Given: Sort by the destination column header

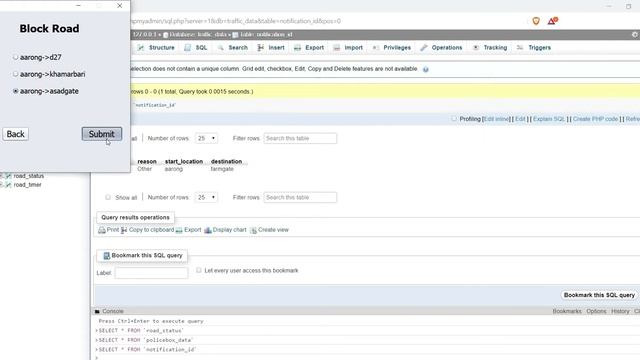Looking at the screenshot, I should click(x=227, y=162).
